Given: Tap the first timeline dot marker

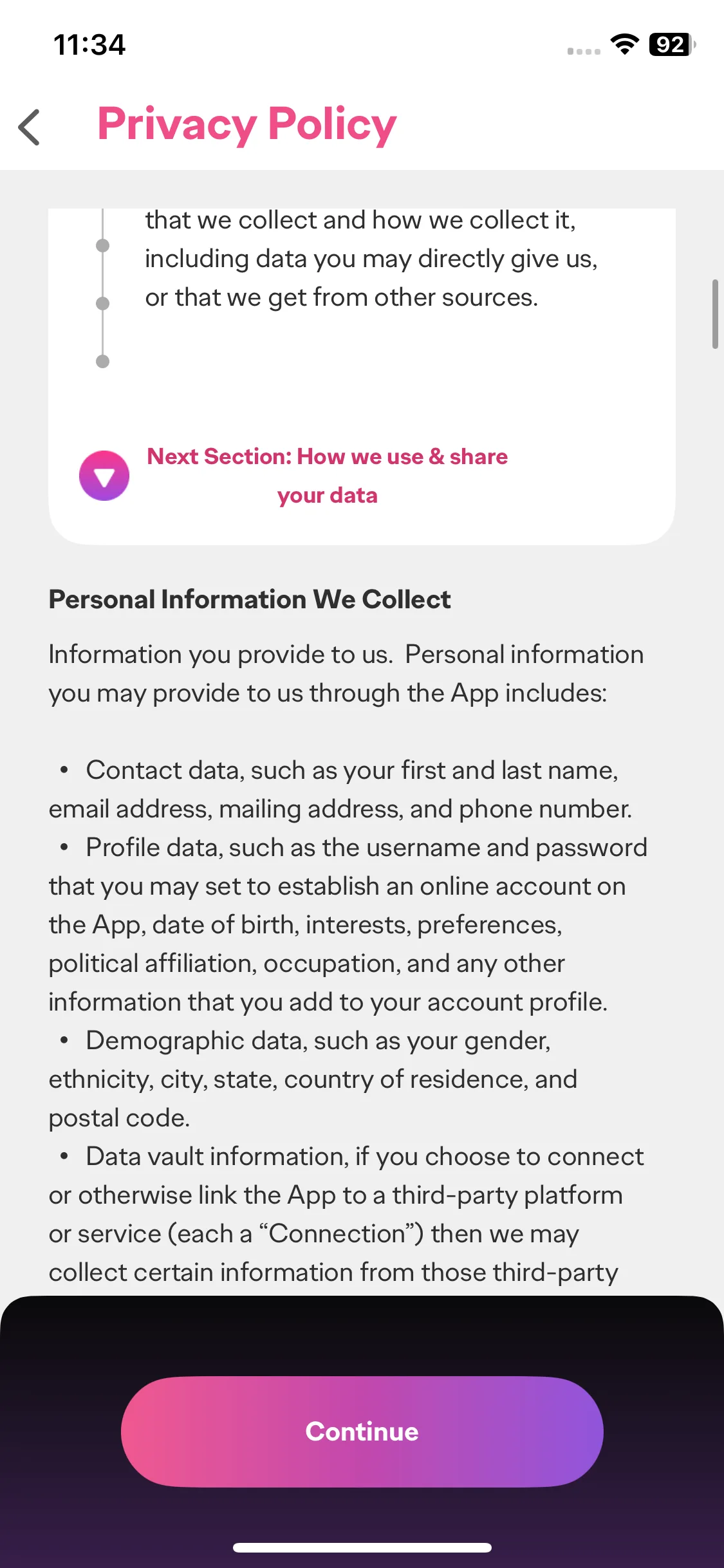Looking at the screenshot, I should (x=102, y=245).
